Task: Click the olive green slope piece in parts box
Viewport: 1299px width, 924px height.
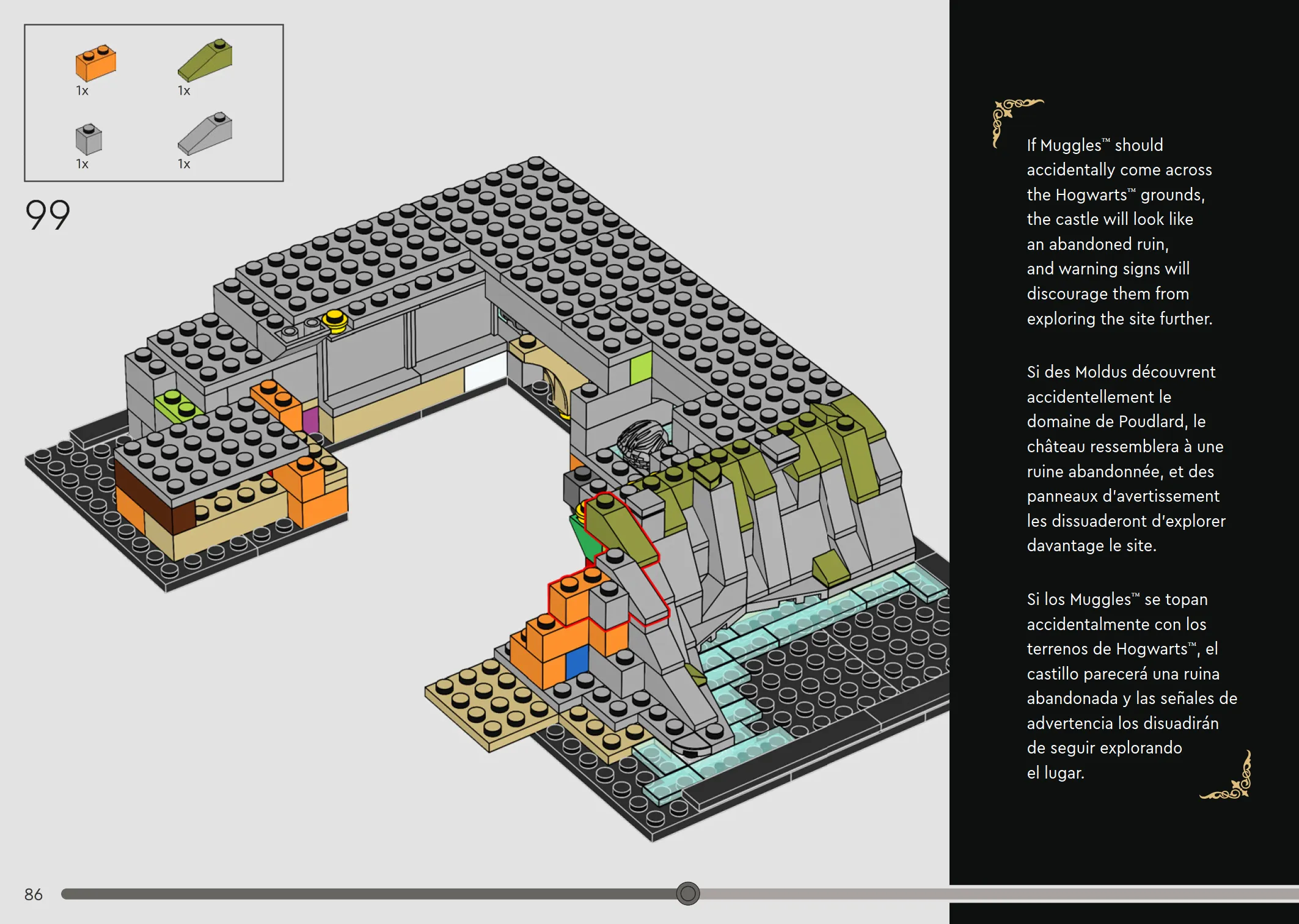Action: (x=205, y=60)
